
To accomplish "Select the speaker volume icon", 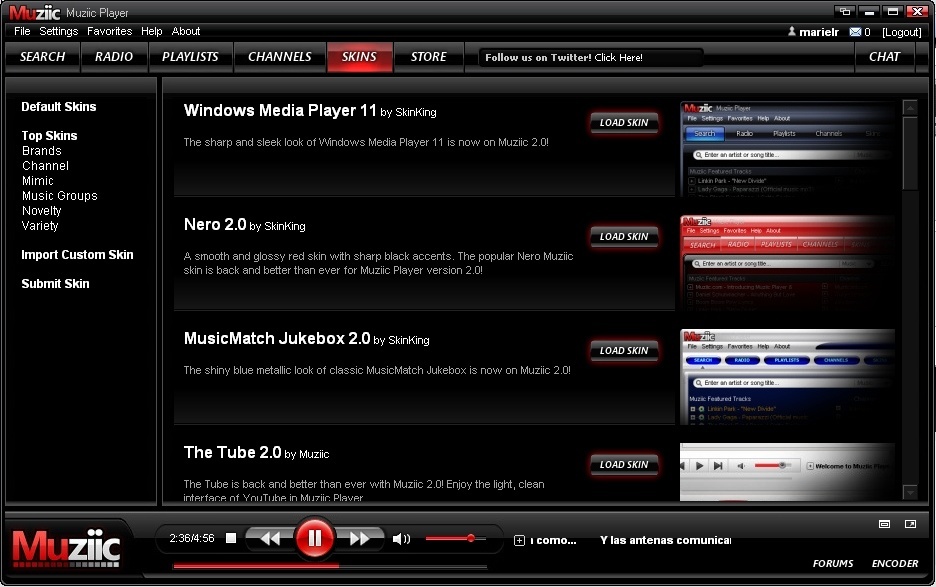I will (400, 538).
